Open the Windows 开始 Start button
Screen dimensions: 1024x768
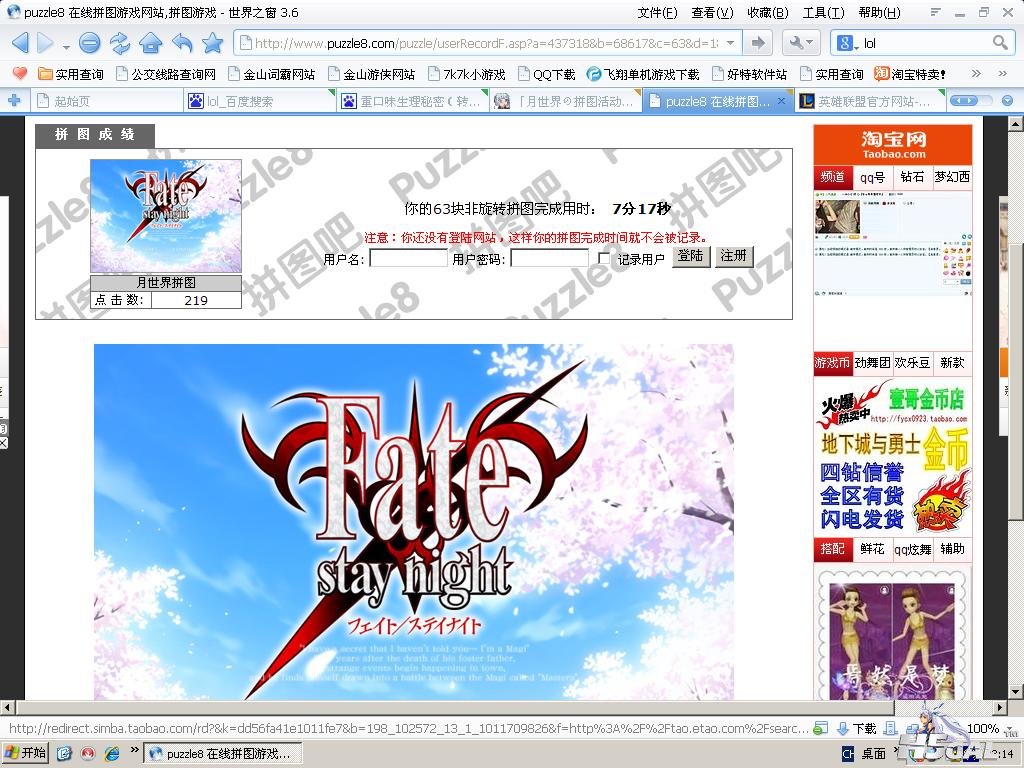point(26,753)
